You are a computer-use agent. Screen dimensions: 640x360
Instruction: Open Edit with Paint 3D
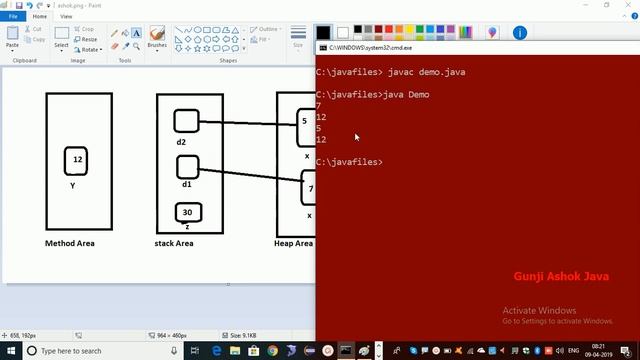coord(492,33)
